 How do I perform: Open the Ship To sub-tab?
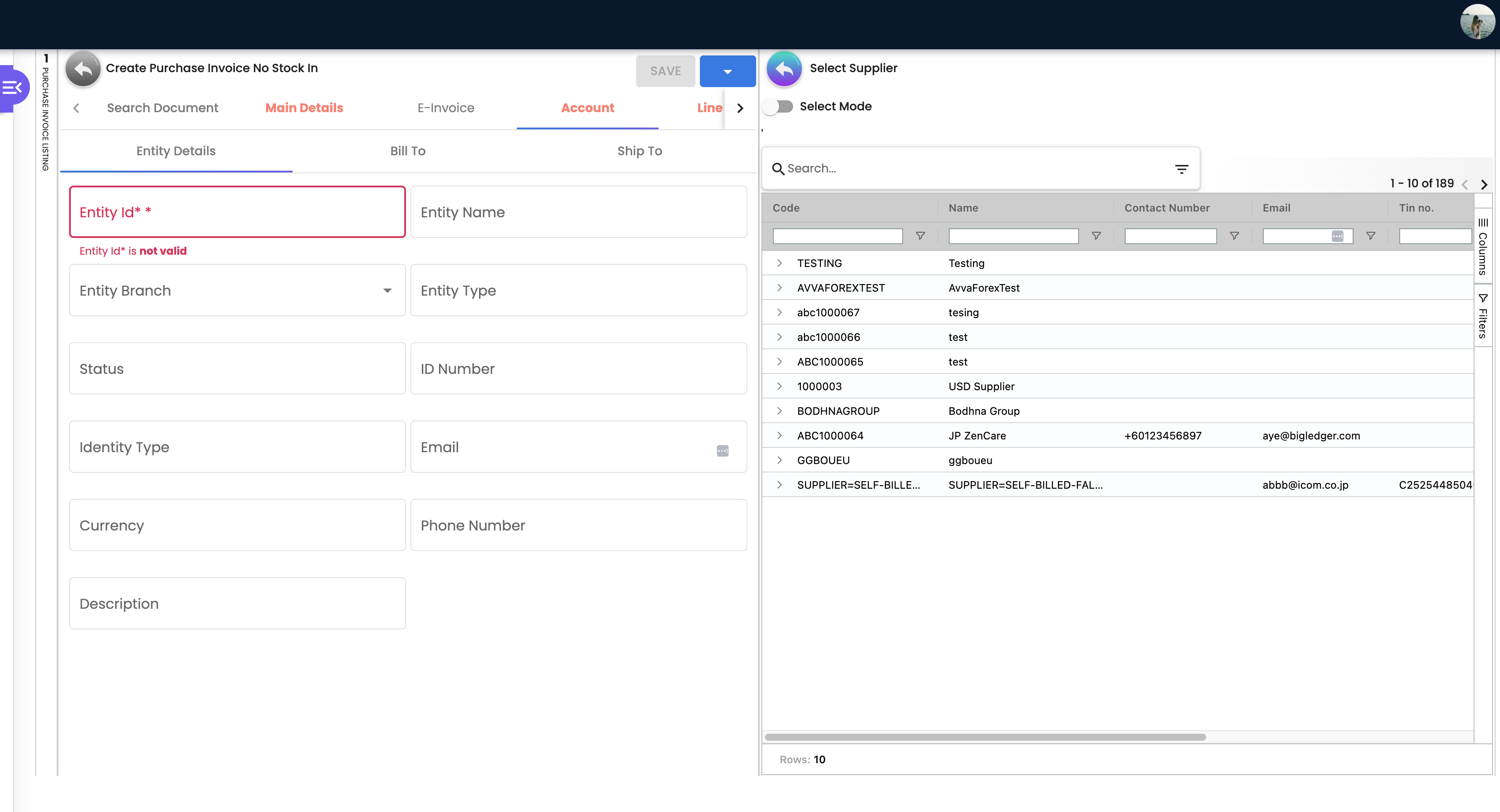(639, 151)
